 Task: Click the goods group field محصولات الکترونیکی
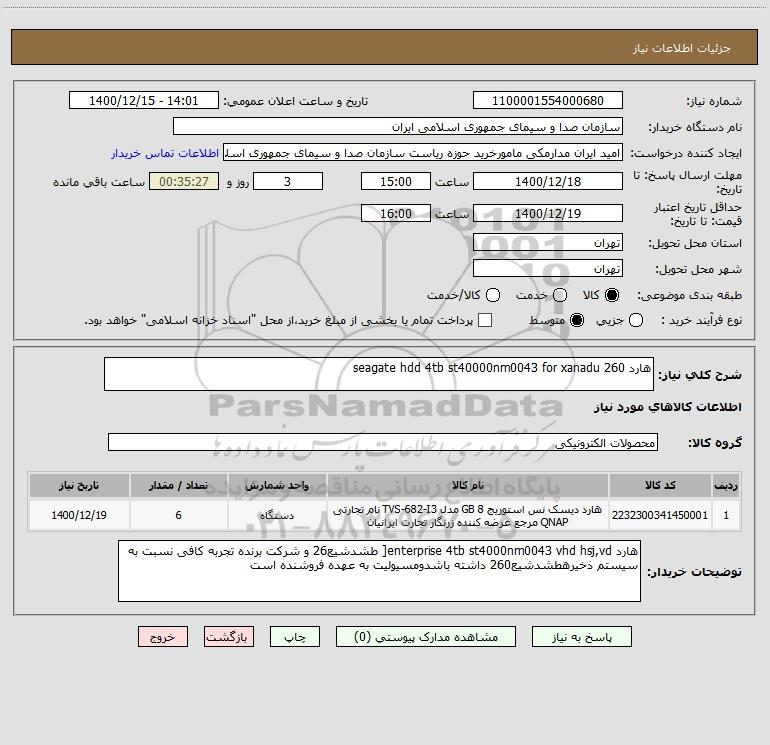[383, 442]
